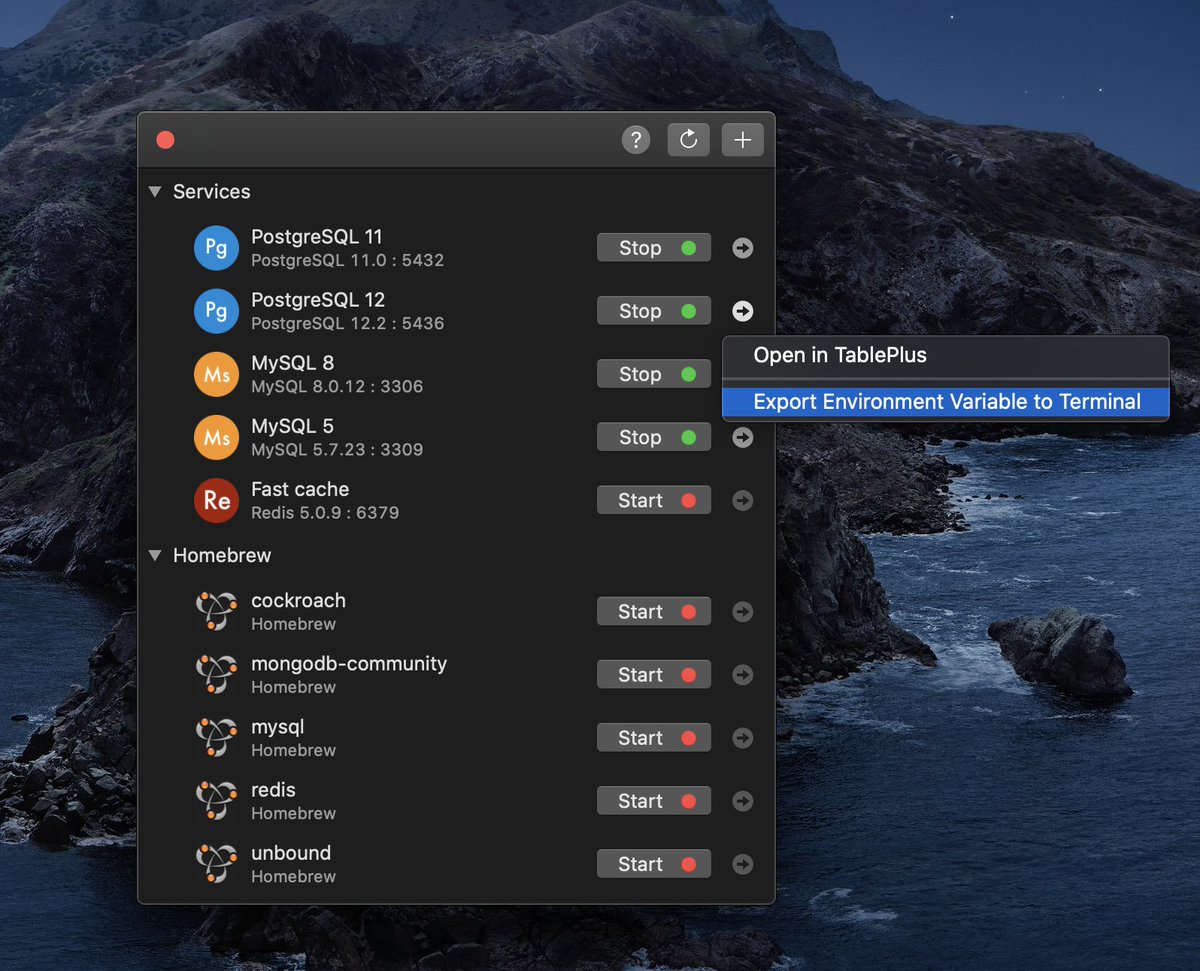Start the mysql Homebrew service
Viewport: 1200px width, 971px height.
coord(654,737)
